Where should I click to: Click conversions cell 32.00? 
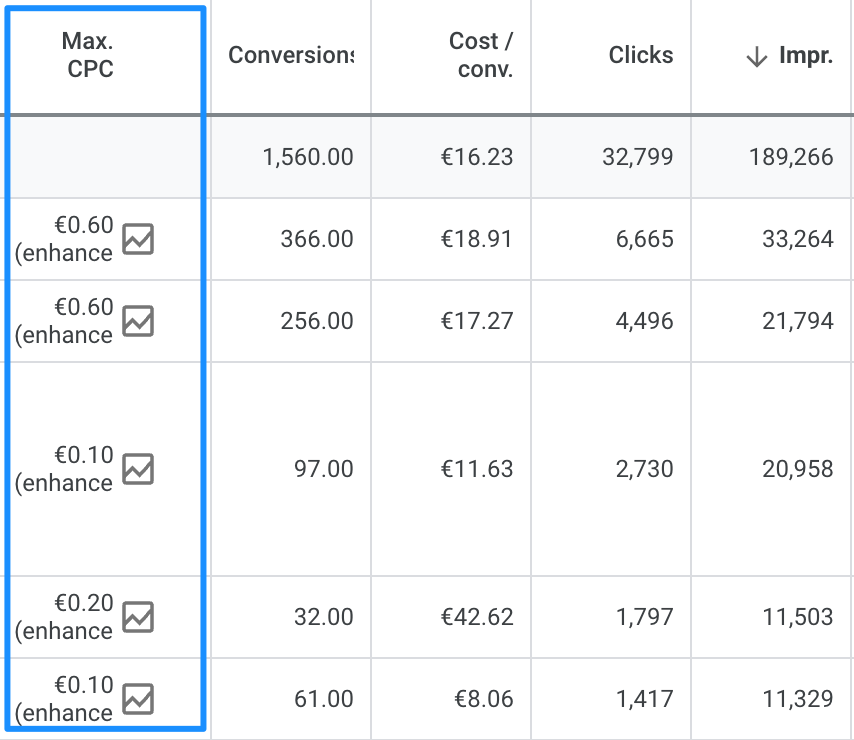coord(324,617)
